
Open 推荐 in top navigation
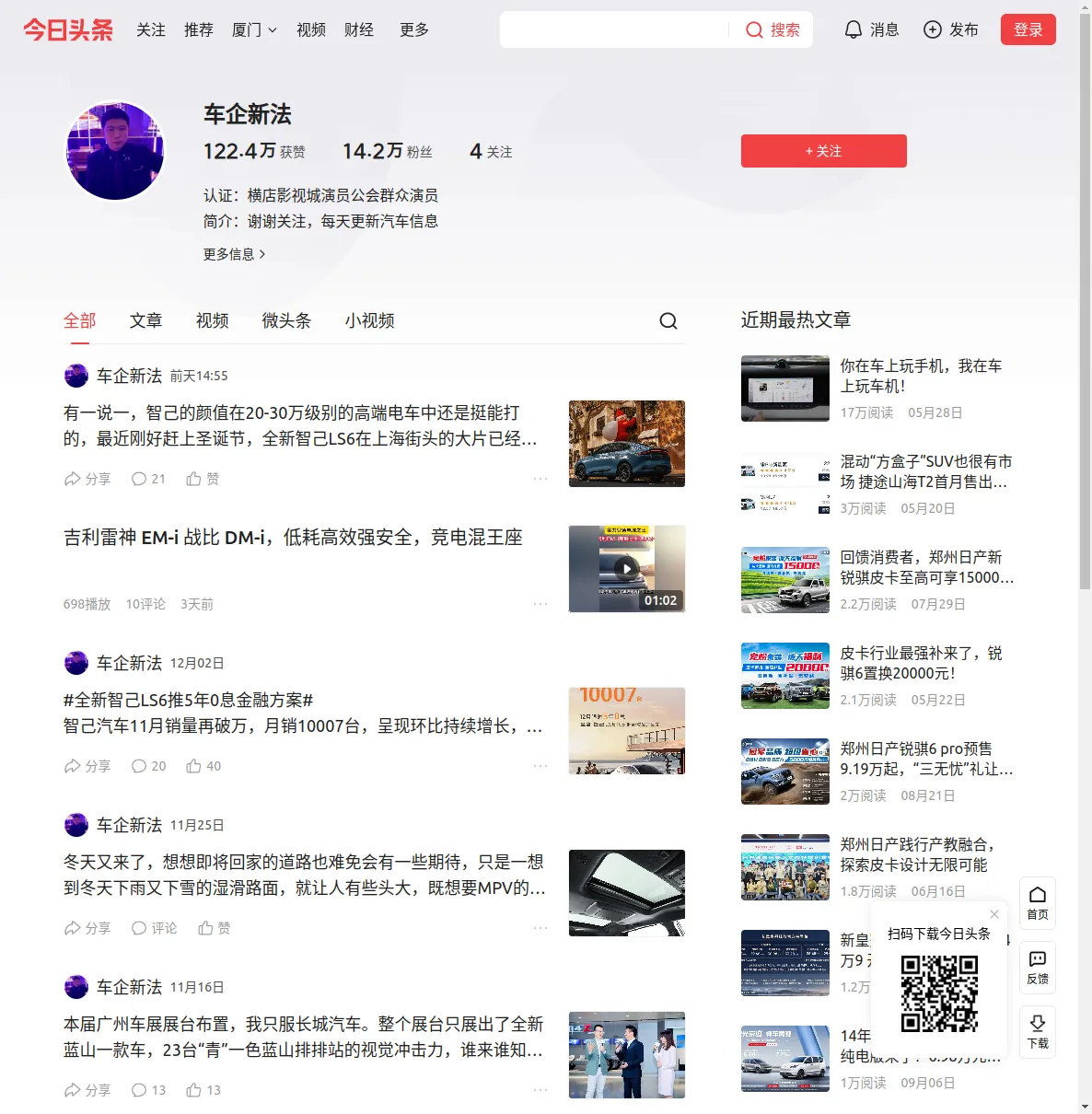pos(199,29)
